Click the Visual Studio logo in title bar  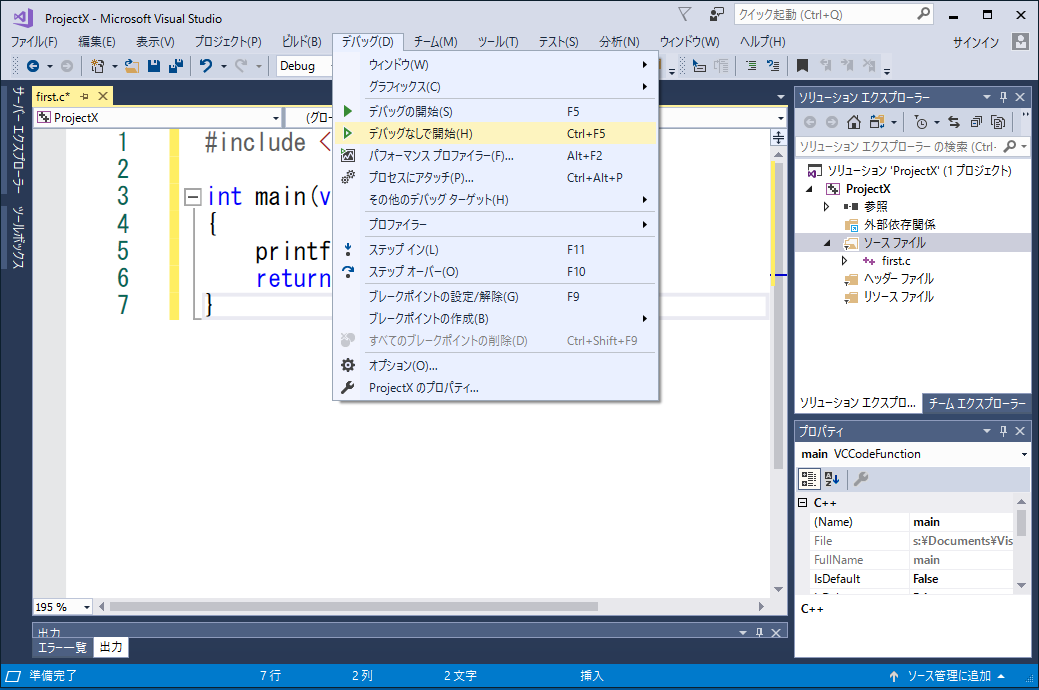[23, 17]
